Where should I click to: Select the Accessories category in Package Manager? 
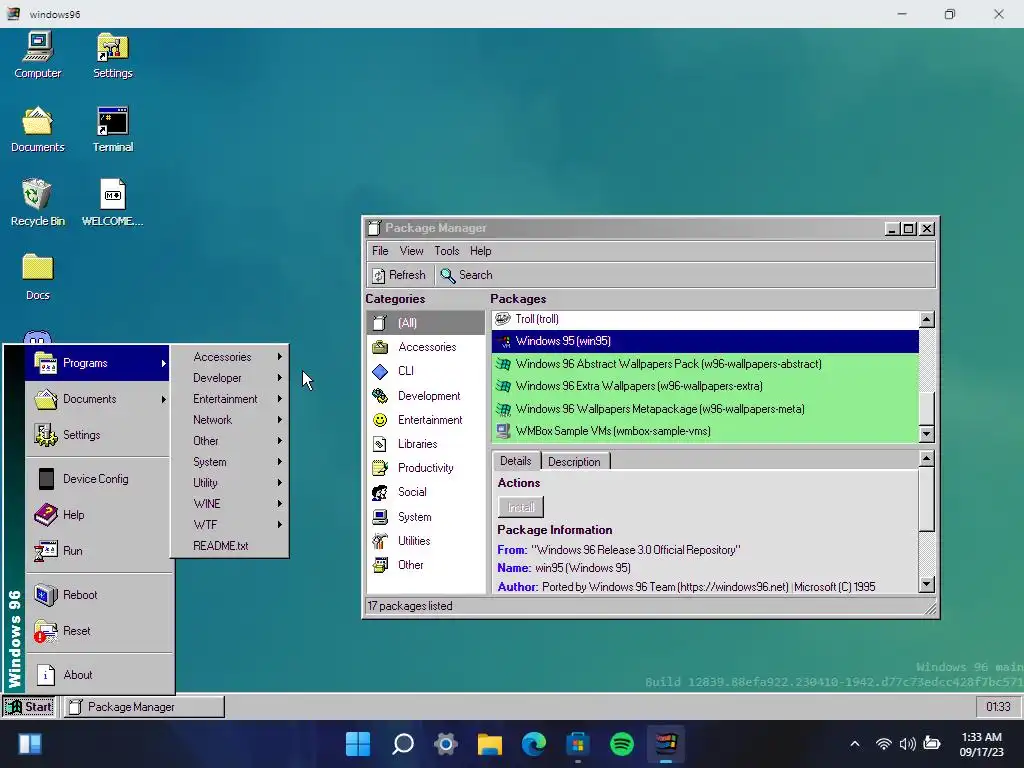(426, 347)
